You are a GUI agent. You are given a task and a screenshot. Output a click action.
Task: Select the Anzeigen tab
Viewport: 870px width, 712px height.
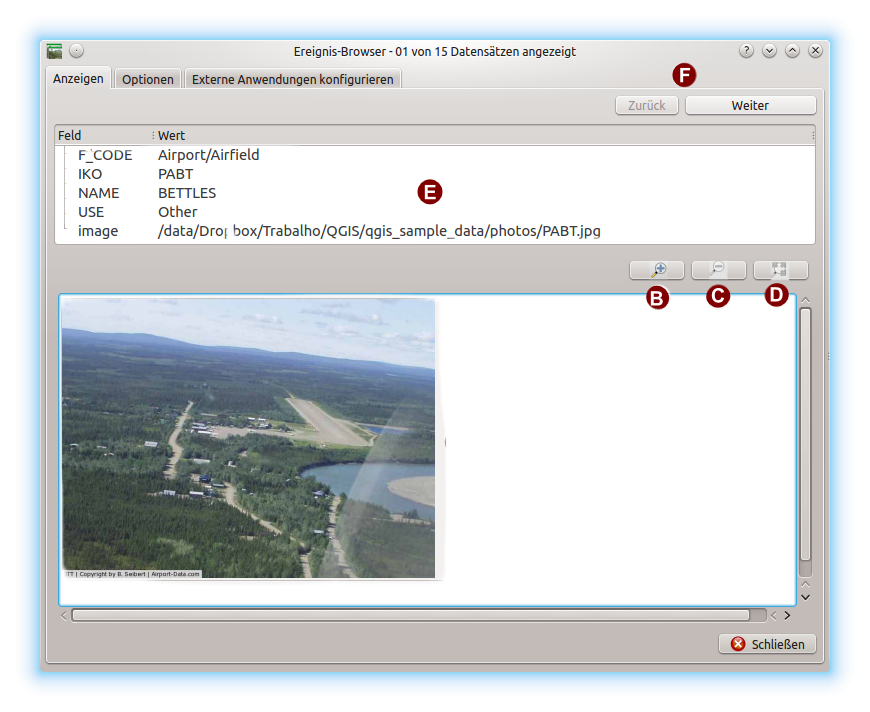point(78,78)
